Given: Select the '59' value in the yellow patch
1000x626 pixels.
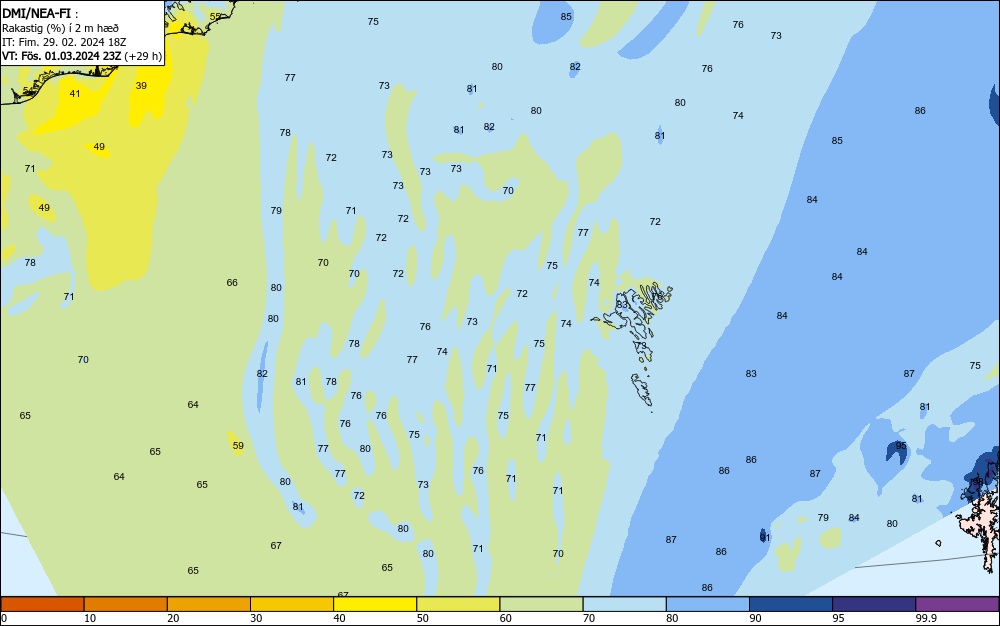Looking at the screenshot, I should [238, 446].
